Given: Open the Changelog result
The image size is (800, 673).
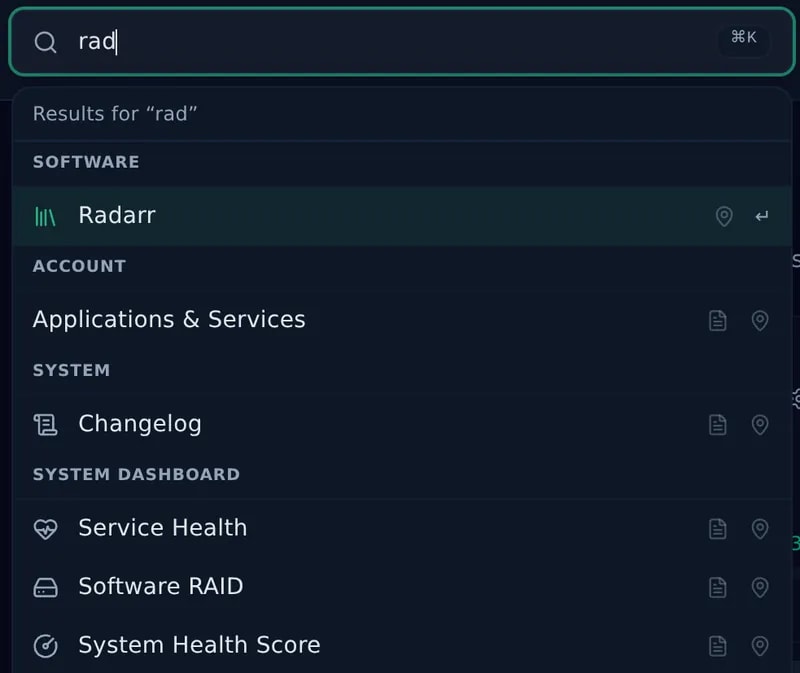Looking at the screenshot, I should pos(402,424).
